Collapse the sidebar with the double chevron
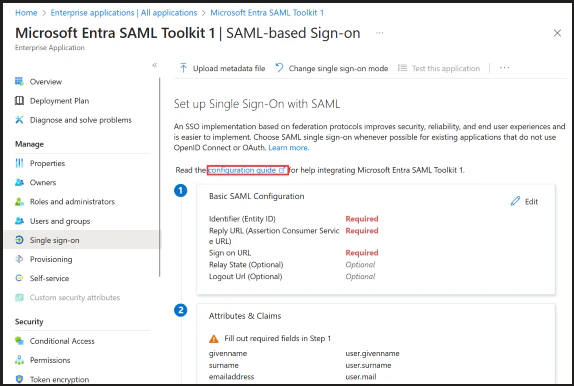Screen dimensions: 574x386 [x=154, y=65]
